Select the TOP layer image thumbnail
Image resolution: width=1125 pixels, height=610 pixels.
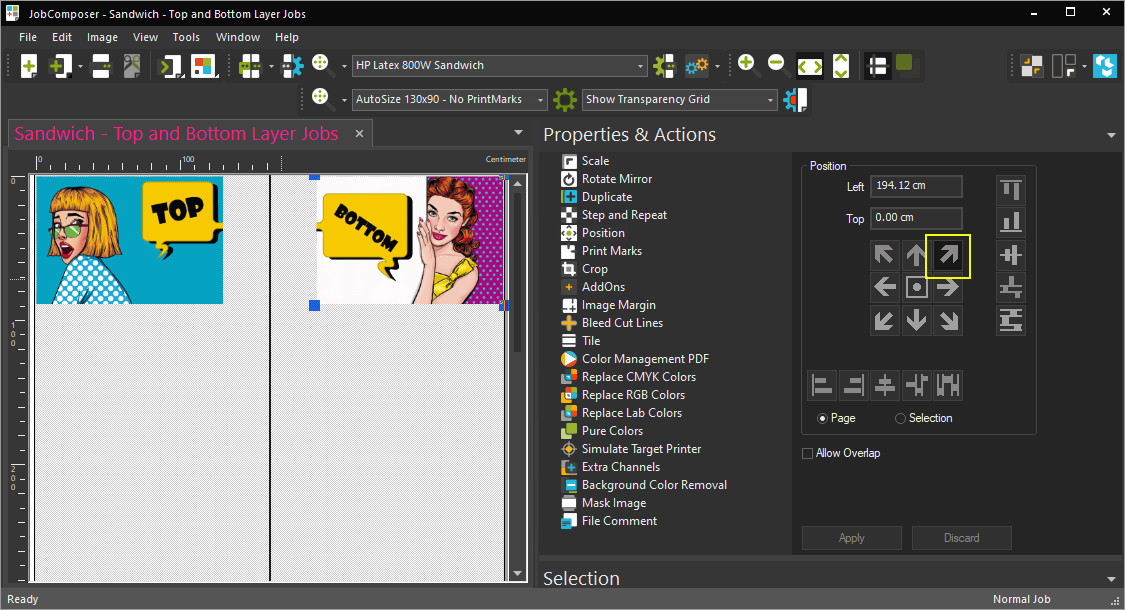coord(130,240)
